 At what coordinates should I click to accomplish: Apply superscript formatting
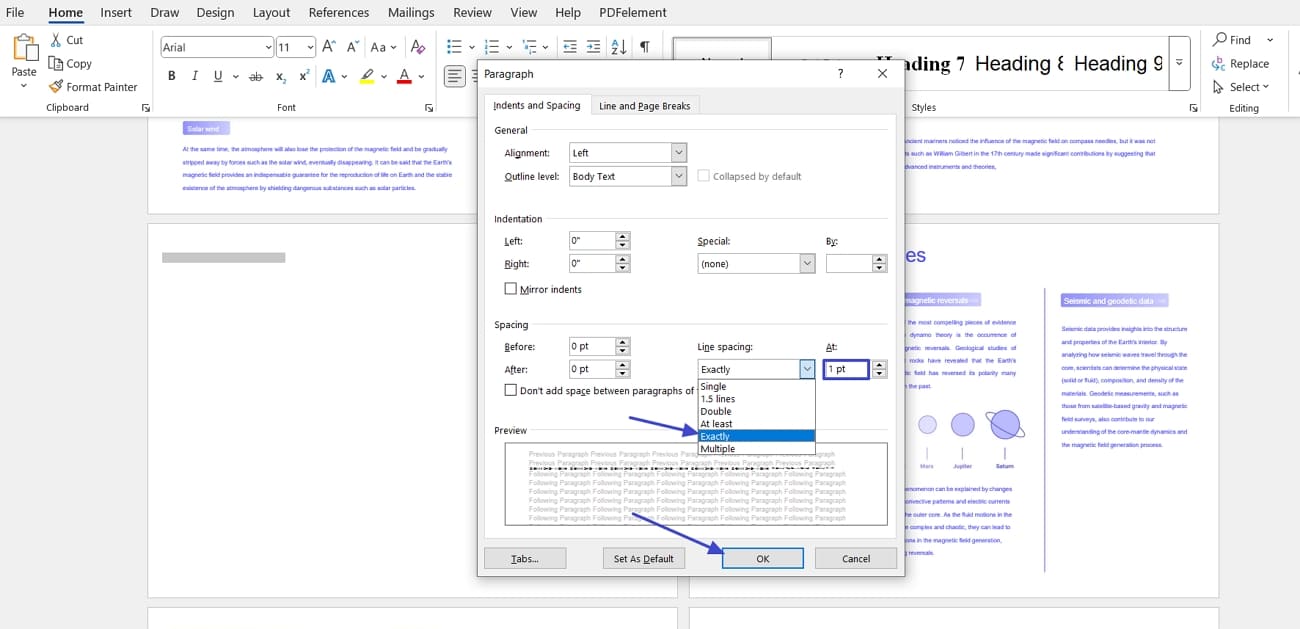[x=305, y=75]
